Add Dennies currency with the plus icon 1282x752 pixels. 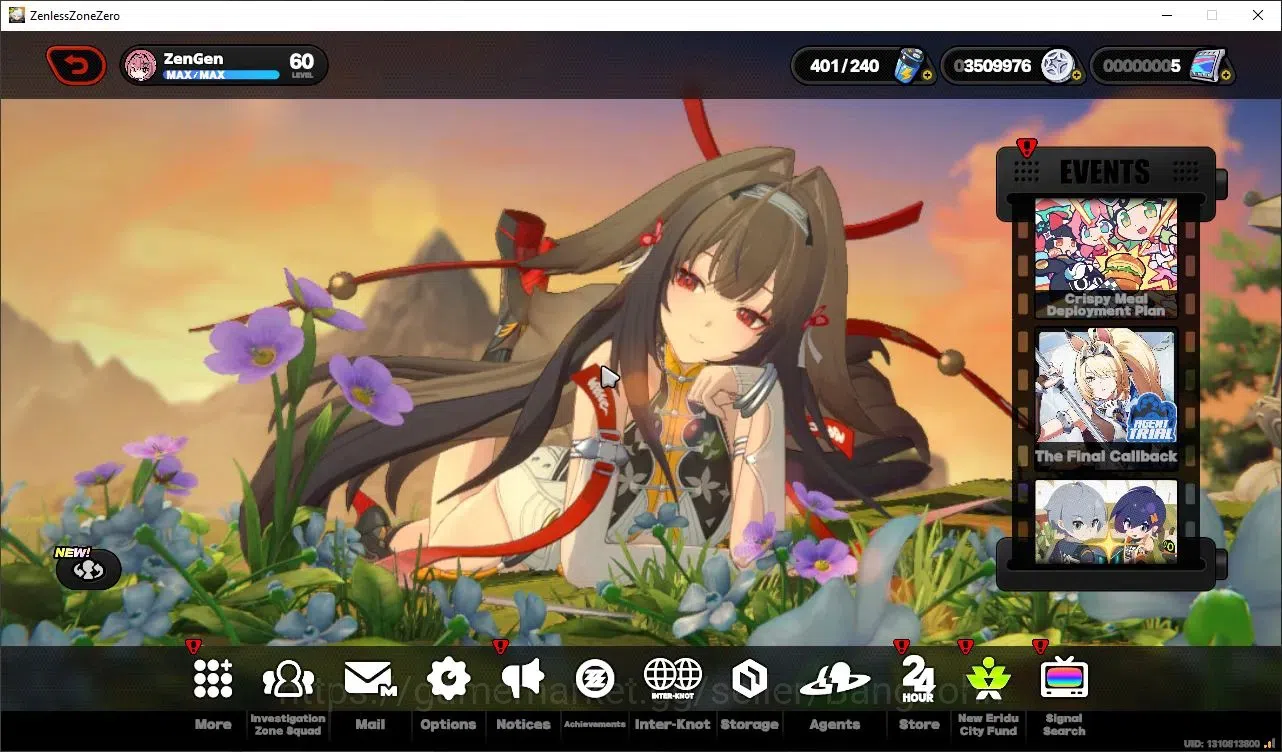1076,75
